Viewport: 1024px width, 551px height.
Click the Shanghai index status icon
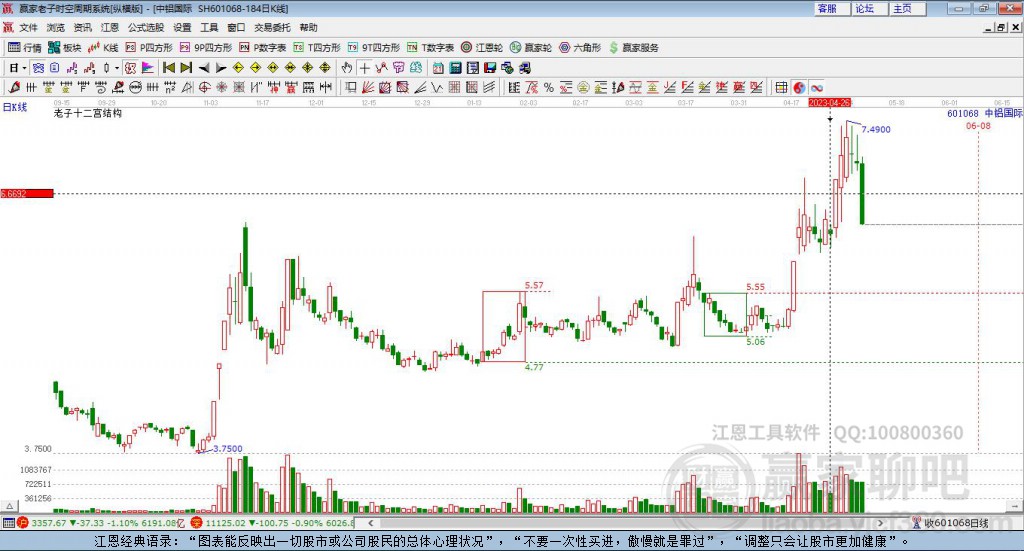pos(23,523)
